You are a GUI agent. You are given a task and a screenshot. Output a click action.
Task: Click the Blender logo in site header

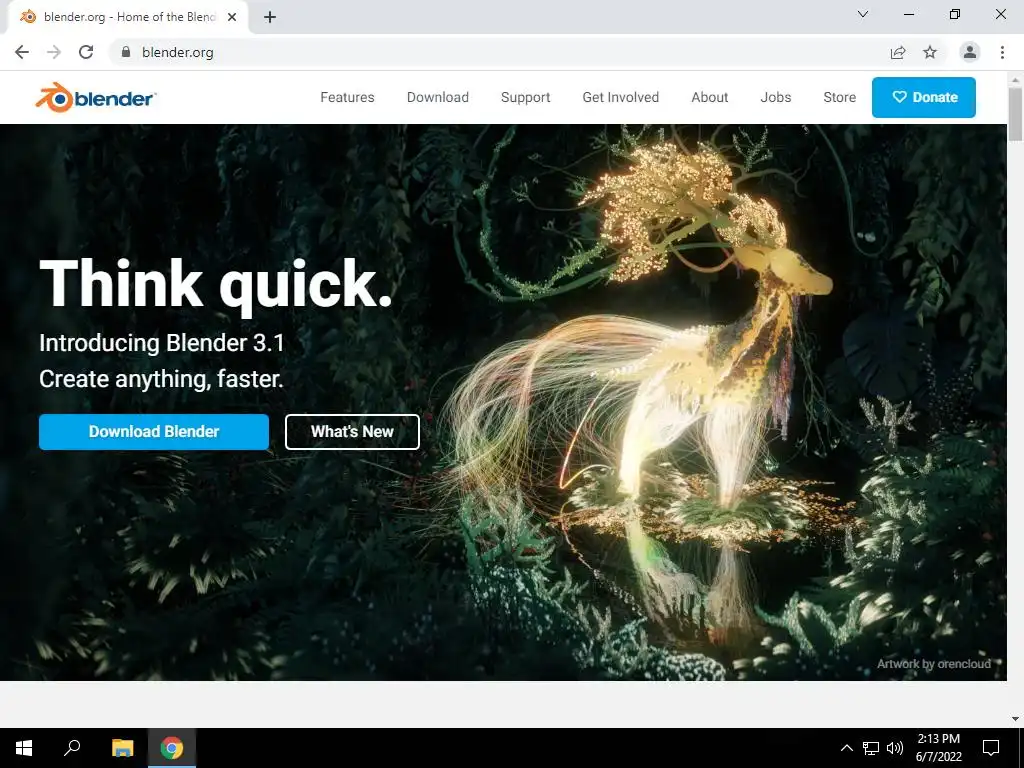[x=95, y=97]
